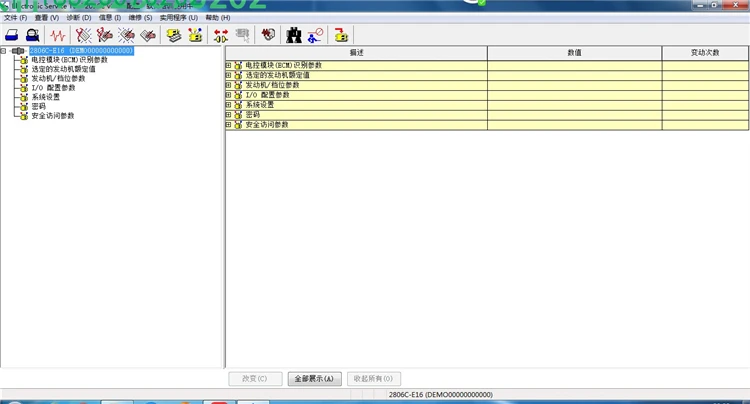
Task: Select 系统设置 in the left tree
Action: coord(45,97)
